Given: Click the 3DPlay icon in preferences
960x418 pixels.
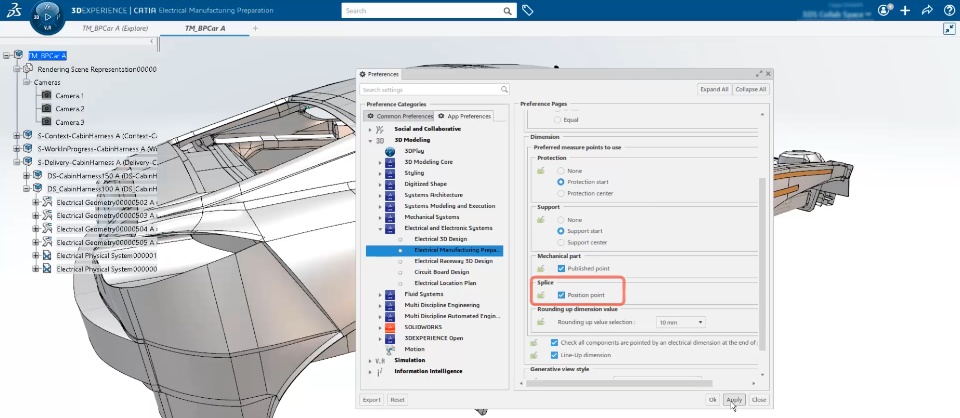Looking at the screenshot, I should 390,151.
